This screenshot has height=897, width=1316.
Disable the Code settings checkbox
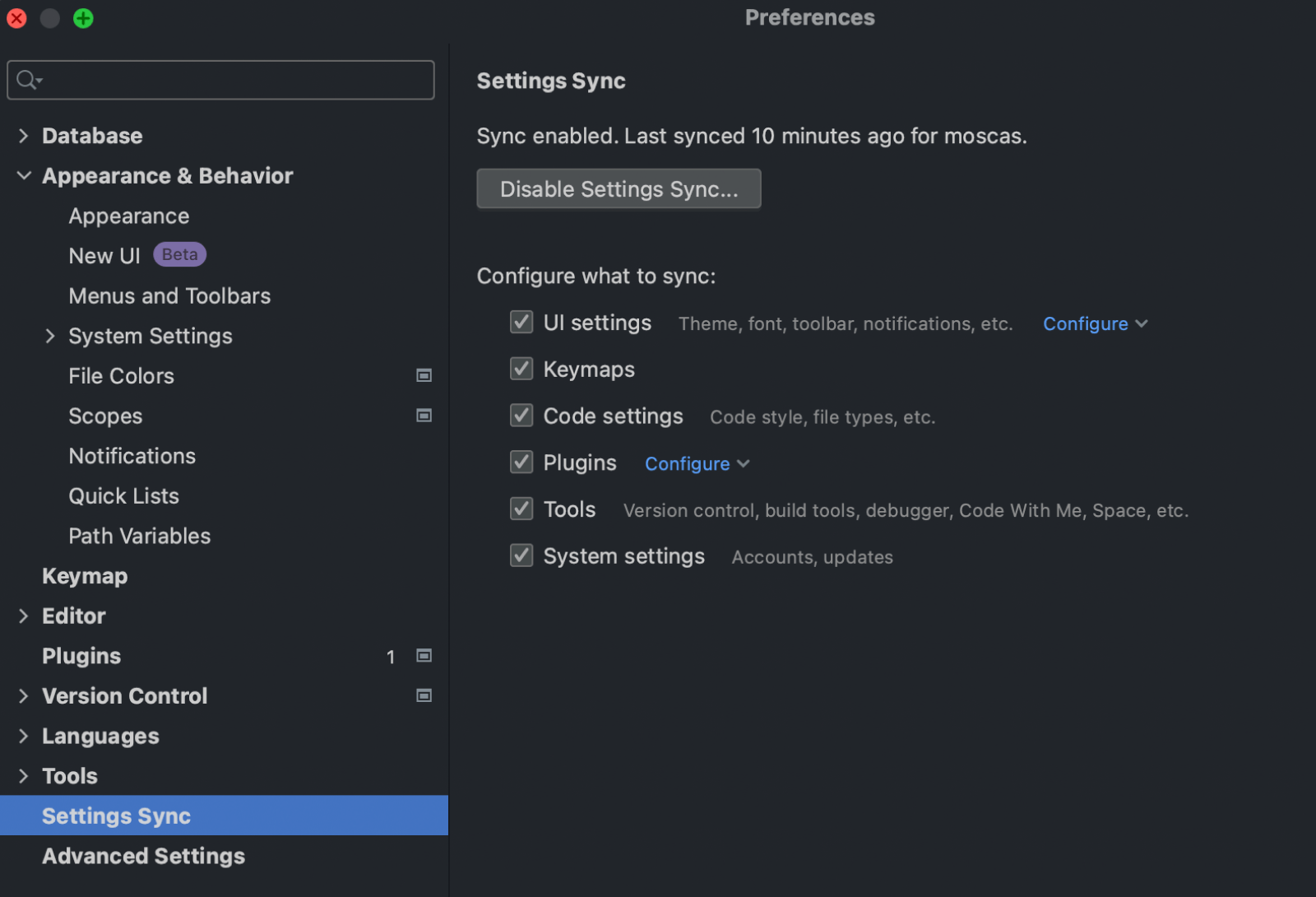coord(521,416)
